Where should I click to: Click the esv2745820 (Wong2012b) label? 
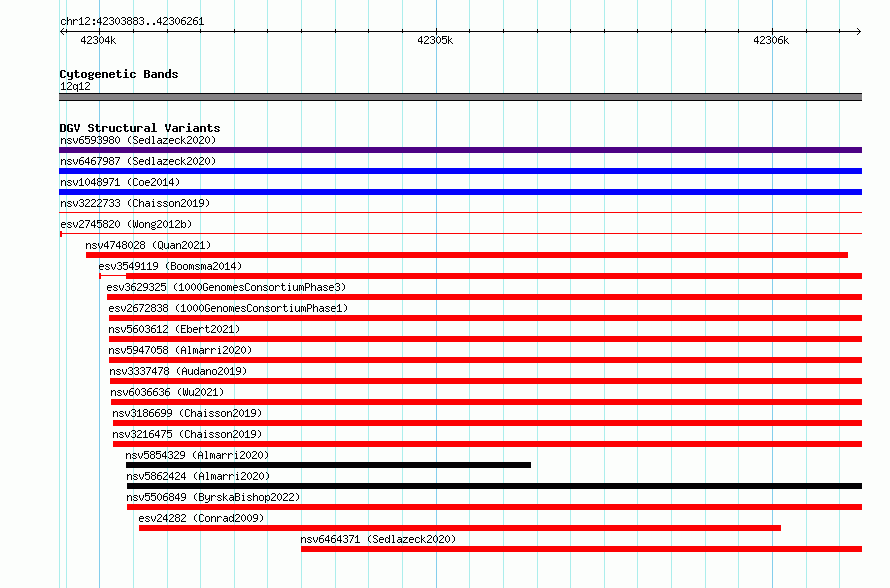[126, 224]
